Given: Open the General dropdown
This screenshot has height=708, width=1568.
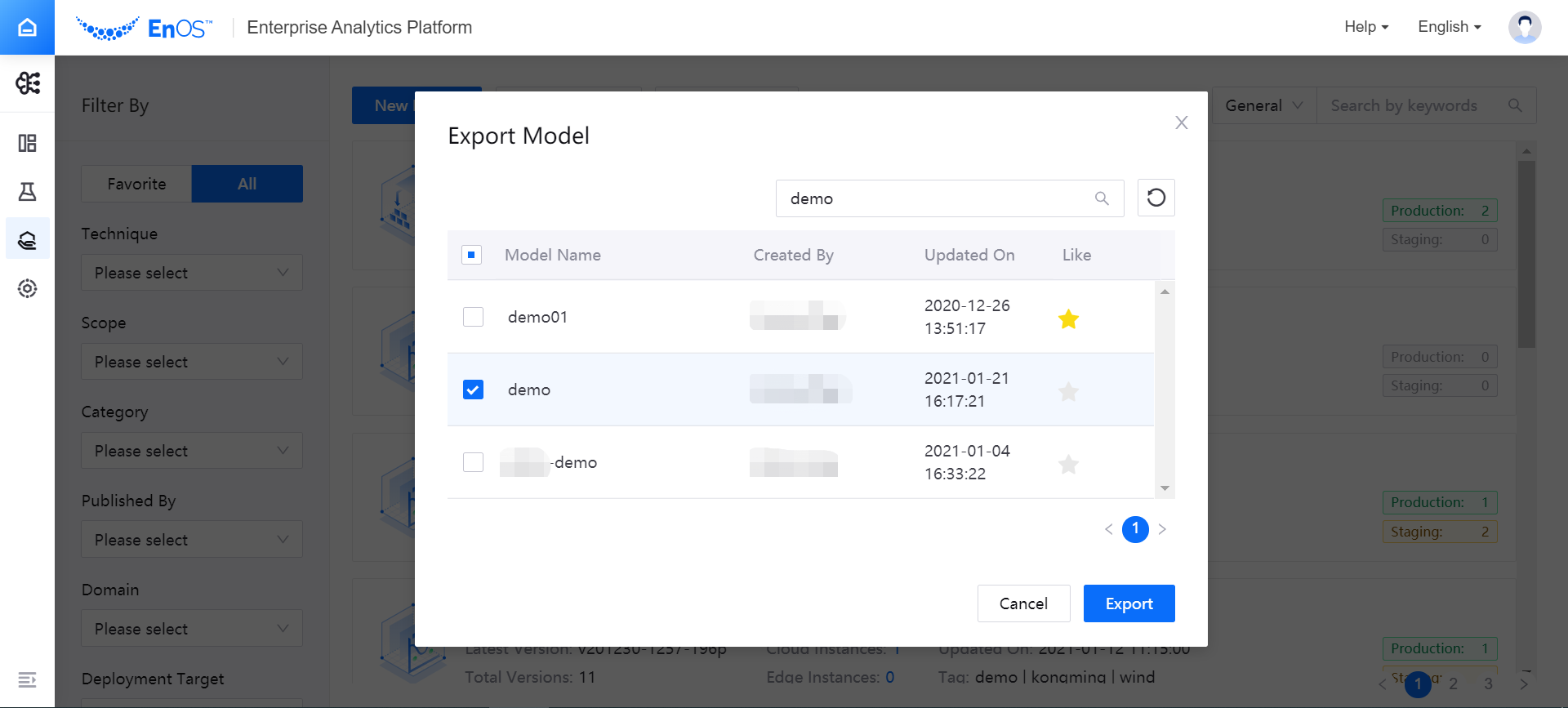Looking at the screenshot, I should (1263, 105).
